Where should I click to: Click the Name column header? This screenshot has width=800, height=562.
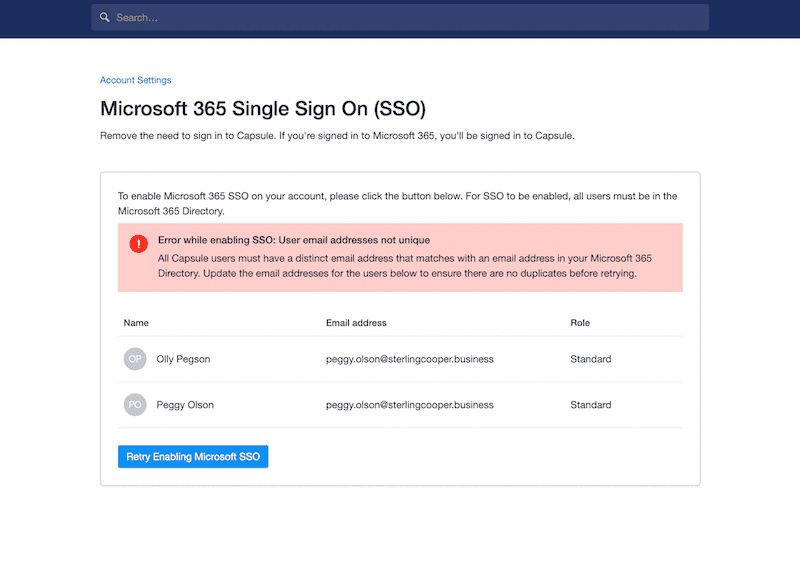click(136, 323)
